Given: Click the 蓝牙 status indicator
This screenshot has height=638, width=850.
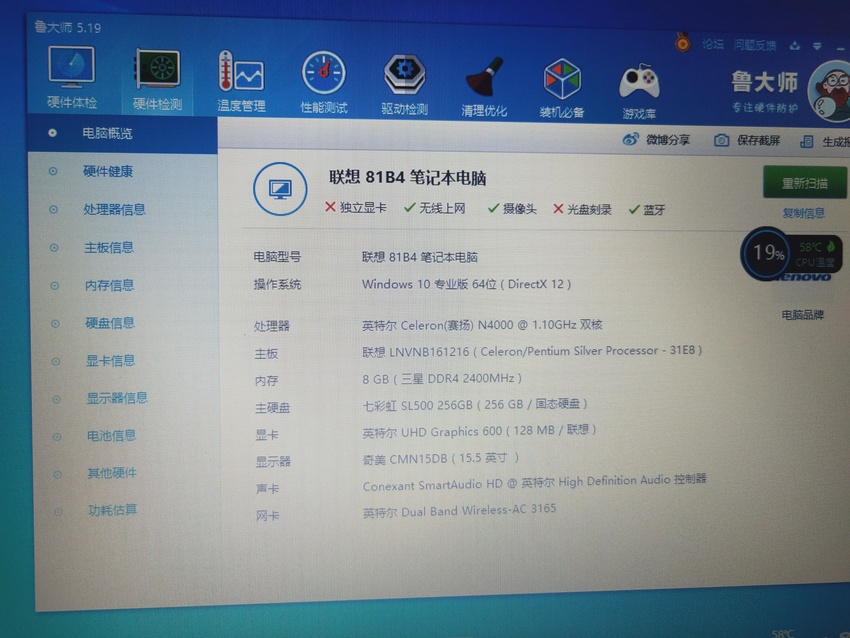Looking at the screenshot, I should pyautogui.click(x=646, y=210).
